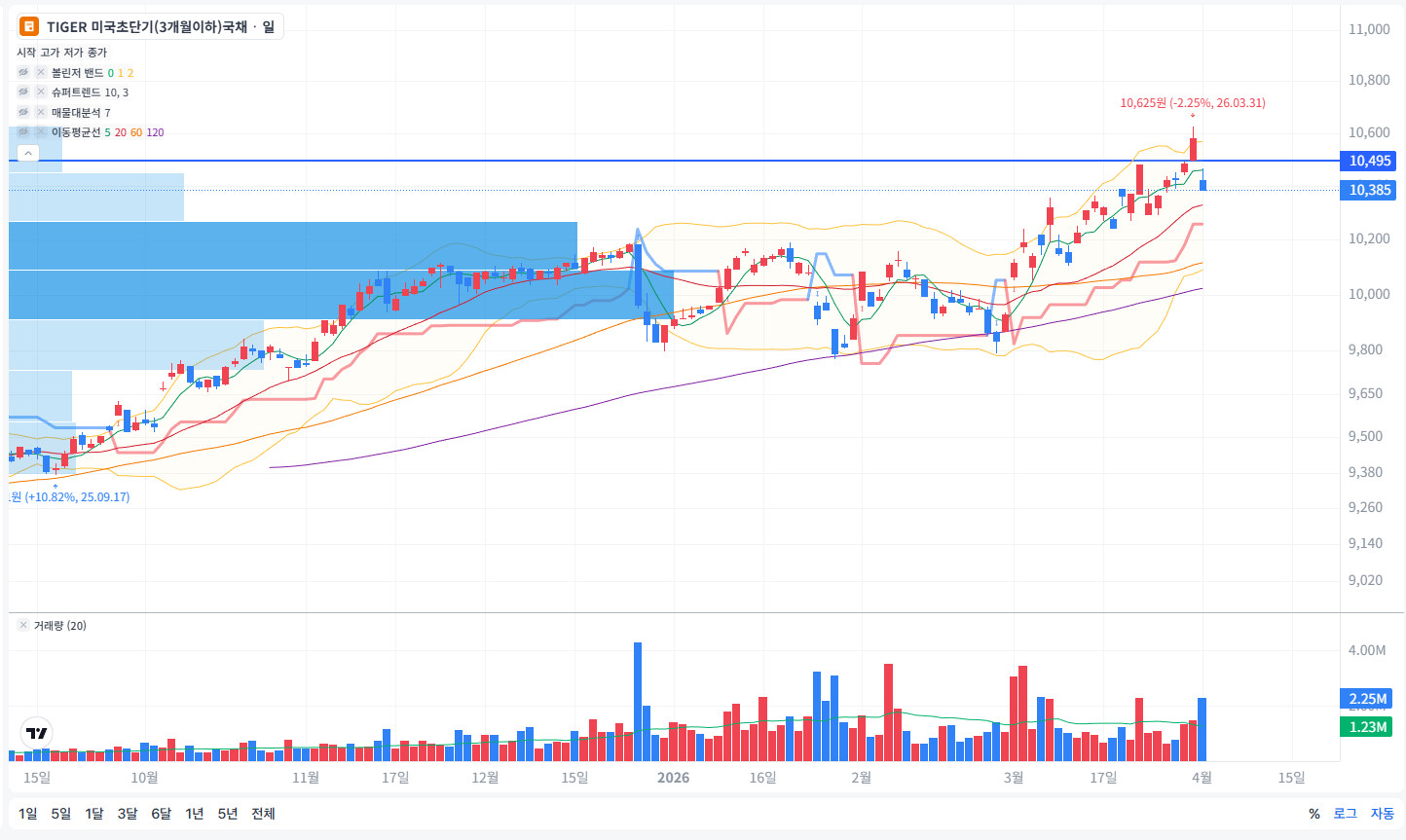Select the 3달 time range
The image size is (1406, 840).
pos(128,814)
